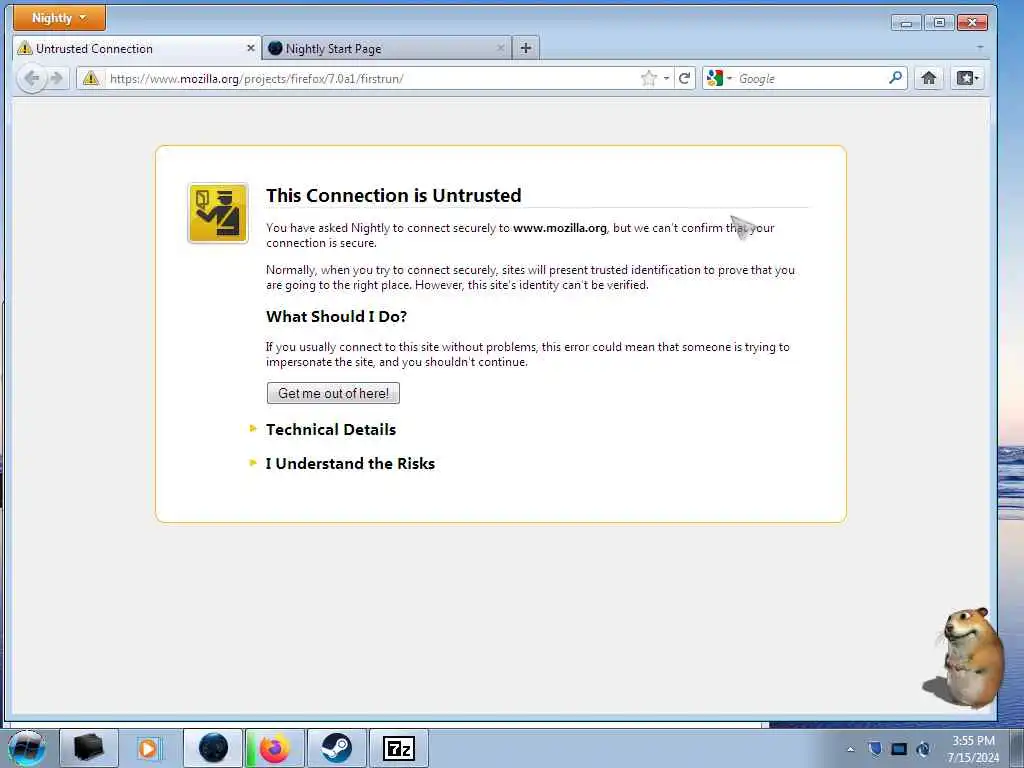Click the passport officer warning image
The image size is (1024, 768).
[218, 213]
